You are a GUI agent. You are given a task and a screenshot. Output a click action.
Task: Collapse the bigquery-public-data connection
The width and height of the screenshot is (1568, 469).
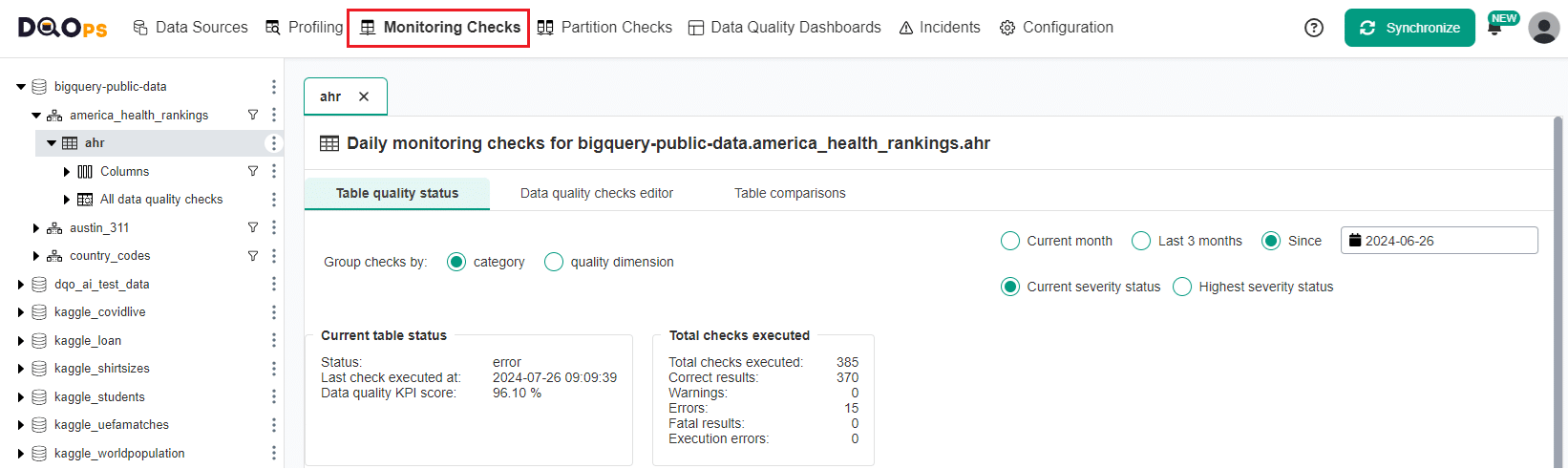tap(21, 87)
